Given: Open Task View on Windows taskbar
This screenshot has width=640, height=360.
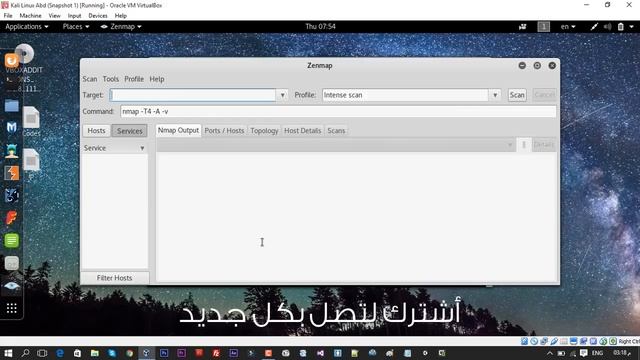Looking at the screenshot, I should [42, 353].
